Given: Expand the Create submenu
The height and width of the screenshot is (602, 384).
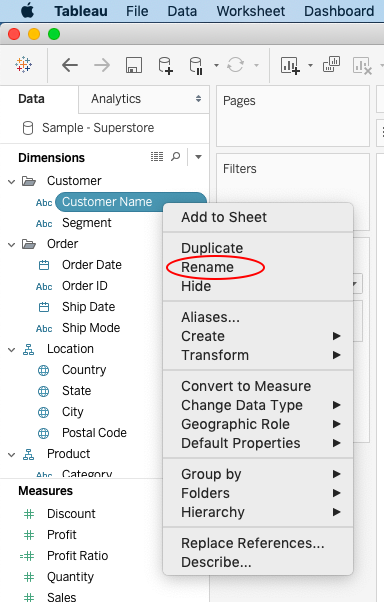Looking at the screenshot, I should point(257,336).
